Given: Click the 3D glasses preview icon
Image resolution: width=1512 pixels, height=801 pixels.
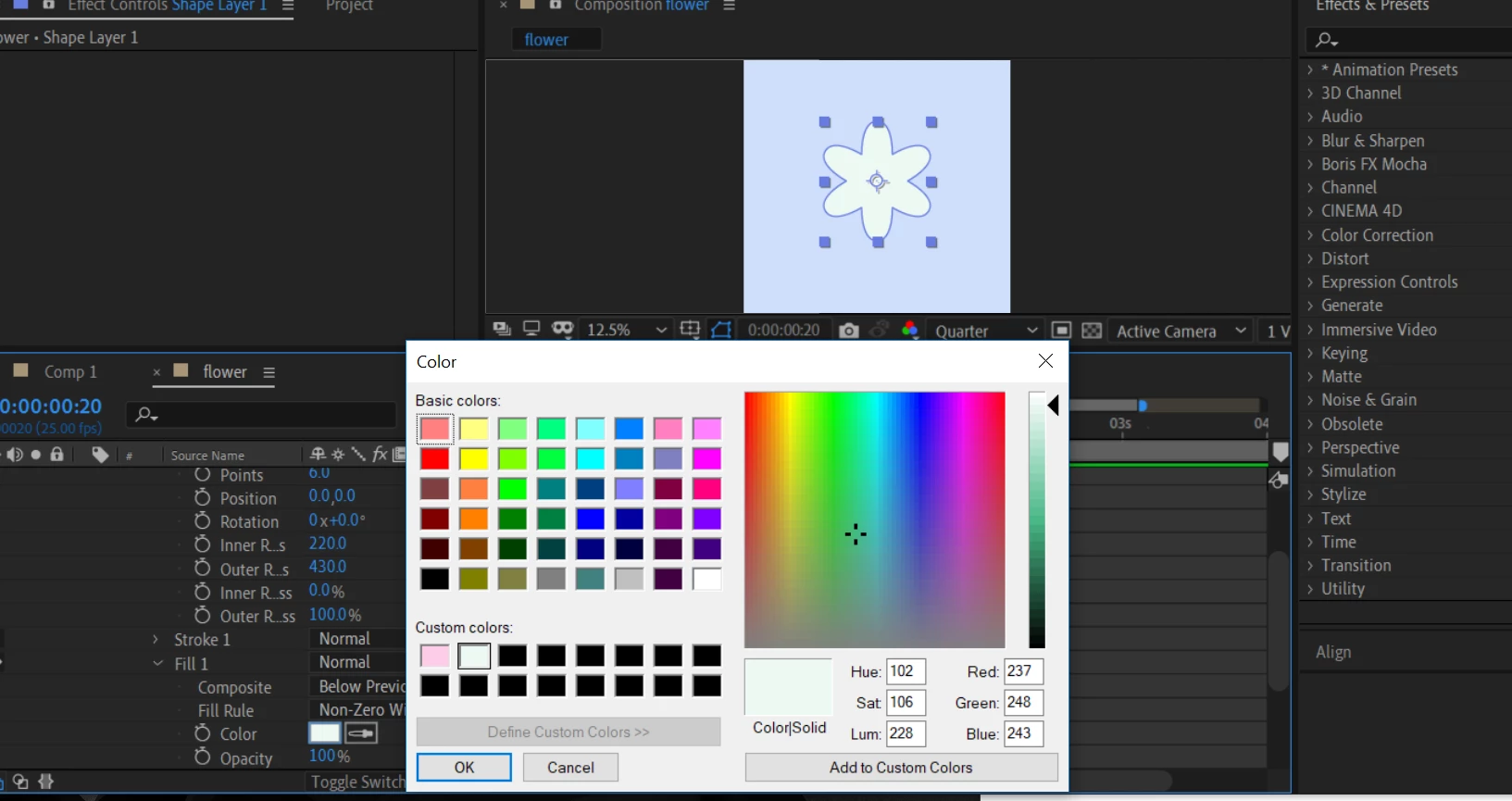Looking at the screenshot, I should pyautogui.click(x=562, y=329).
